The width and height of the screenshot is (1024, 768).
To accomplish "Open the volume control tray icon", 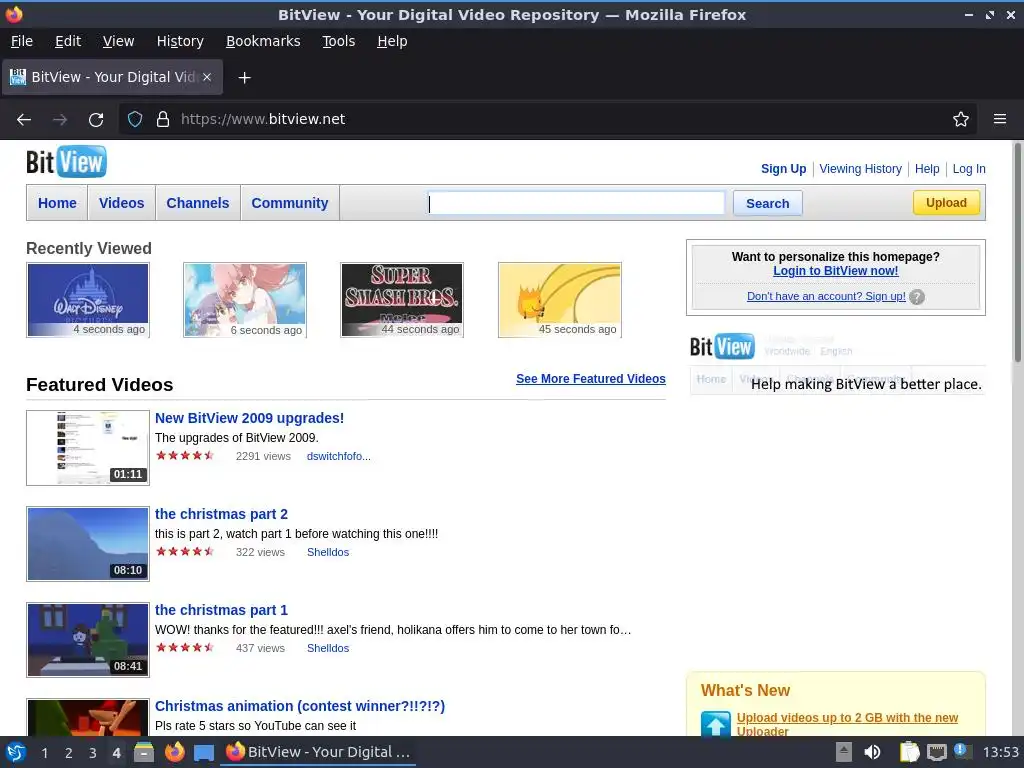I will [872, 752].
